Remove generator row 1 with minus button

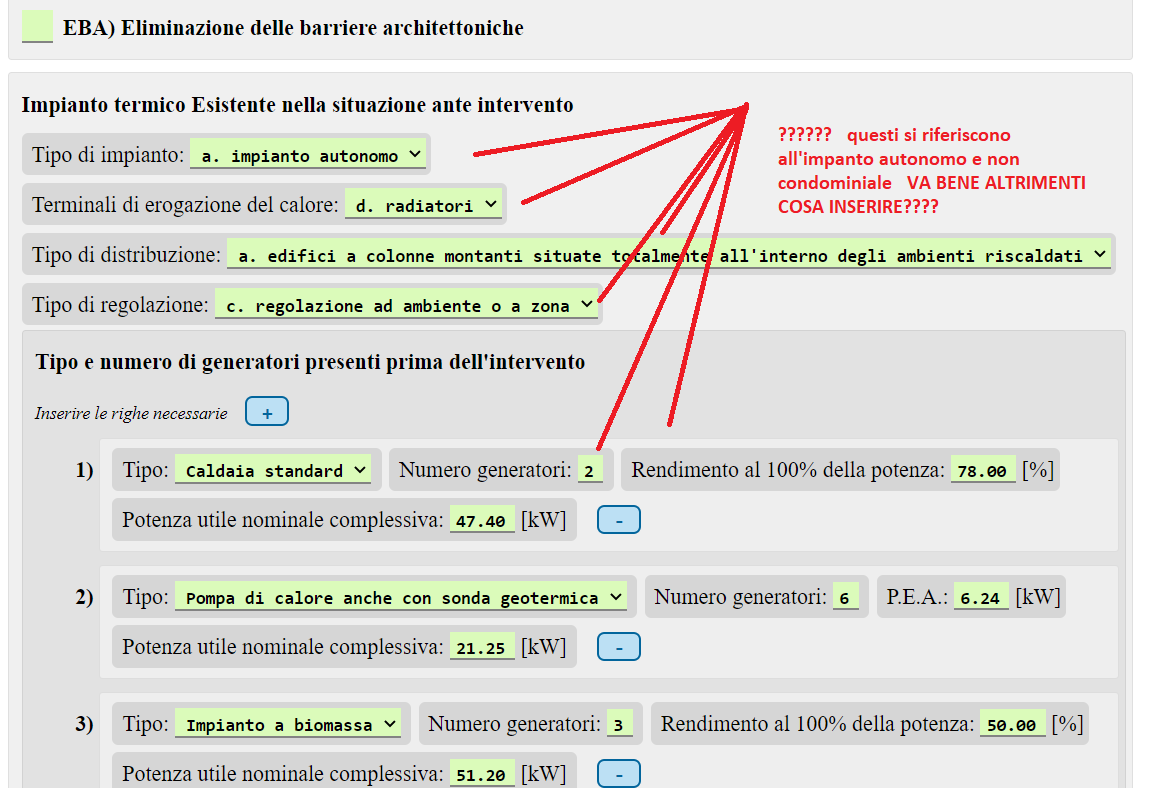618,521
